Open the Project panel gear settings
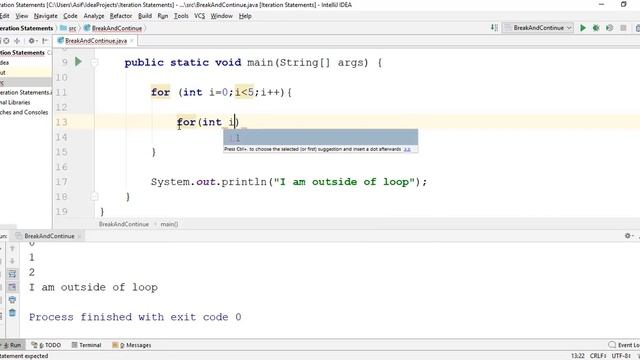This screenshot has height=360, width=640. pos(32,41)
